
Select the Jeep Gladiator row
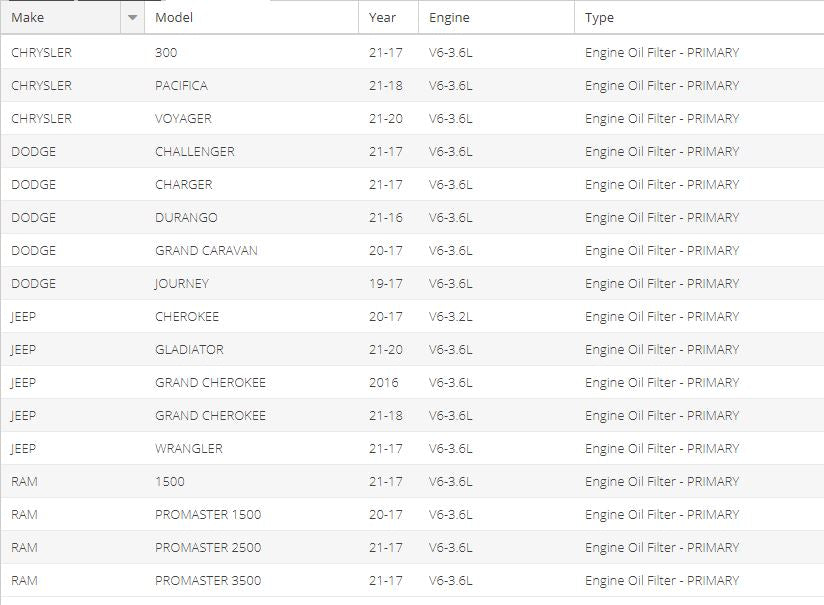tap(412, 350)
